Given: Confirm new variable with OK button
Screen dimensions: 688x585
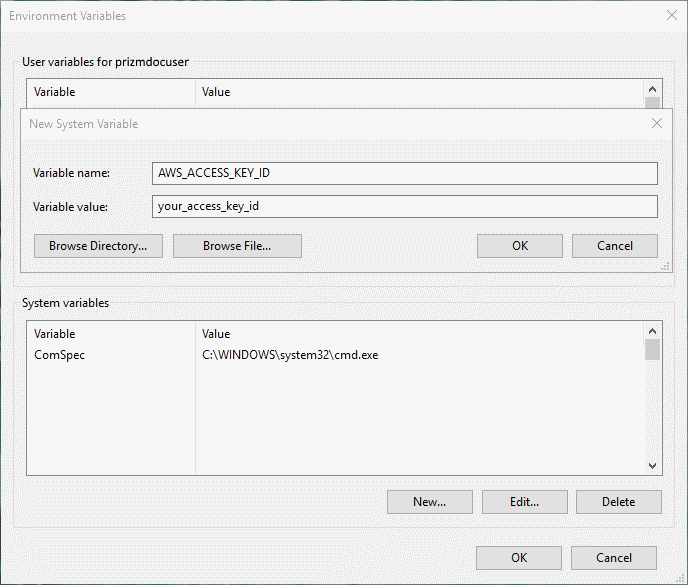Looking at the screenshot, I should (x=520, y=246).
